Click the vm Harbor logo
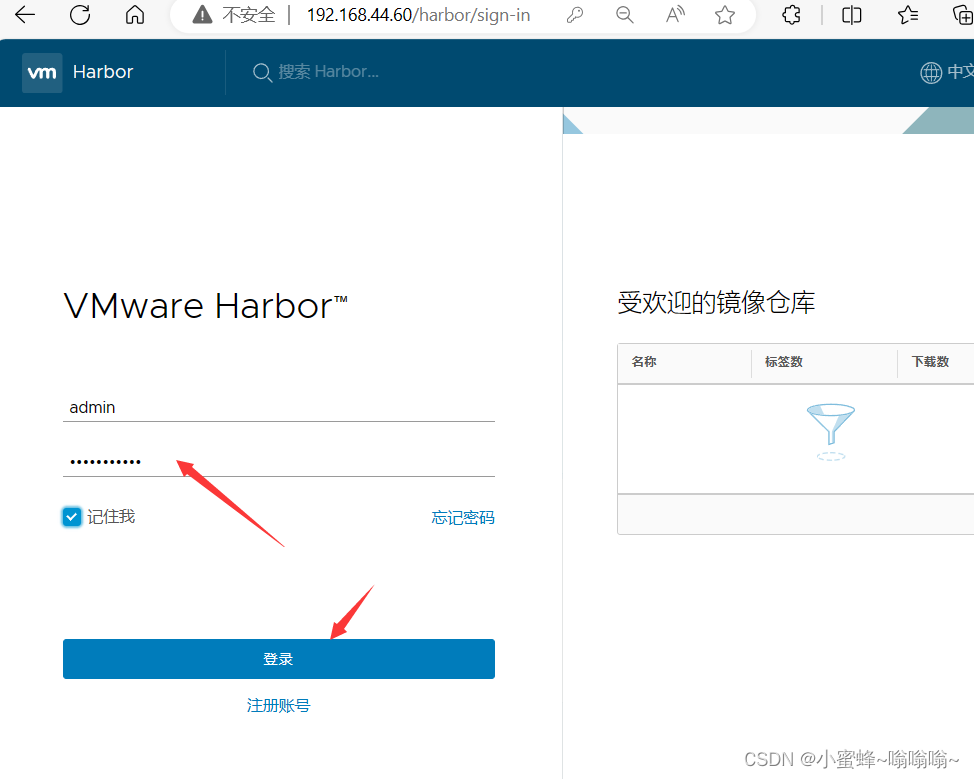Image resolution: width=974 pixels, height=779 pixels. pyautogui.click(x=42, y=73)
